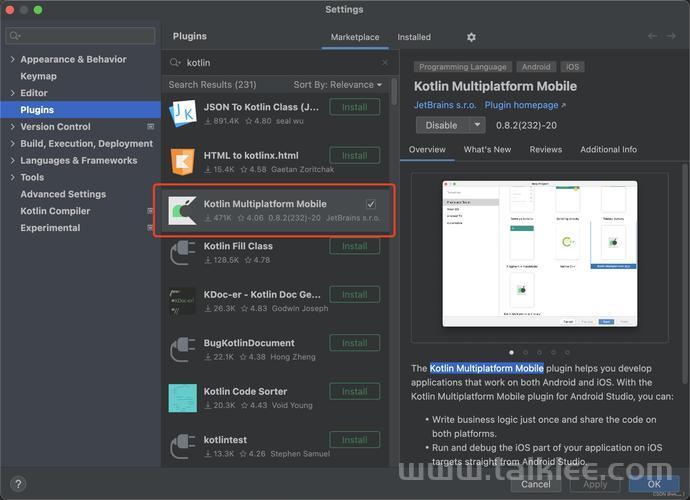Image resolution: width=690 pixels, height=500 pixels.
Task: Select Experimental in the sidebar
Action: click(x=50, y=228)
